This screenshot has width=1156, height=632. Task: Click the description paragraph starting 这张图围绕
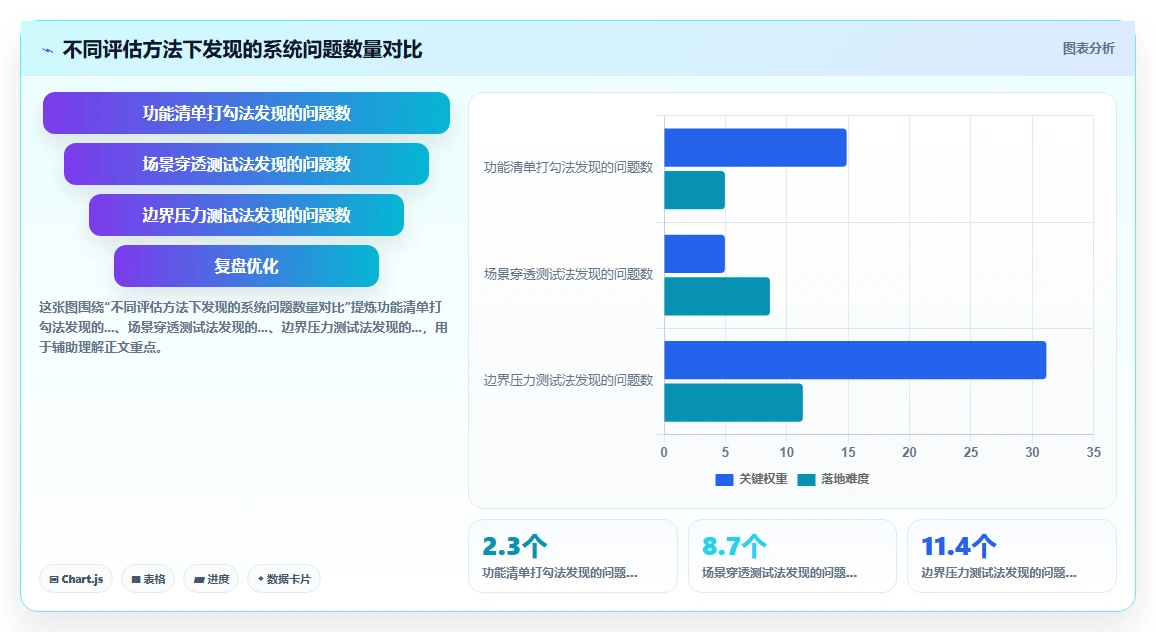click(x=243, y=327)
